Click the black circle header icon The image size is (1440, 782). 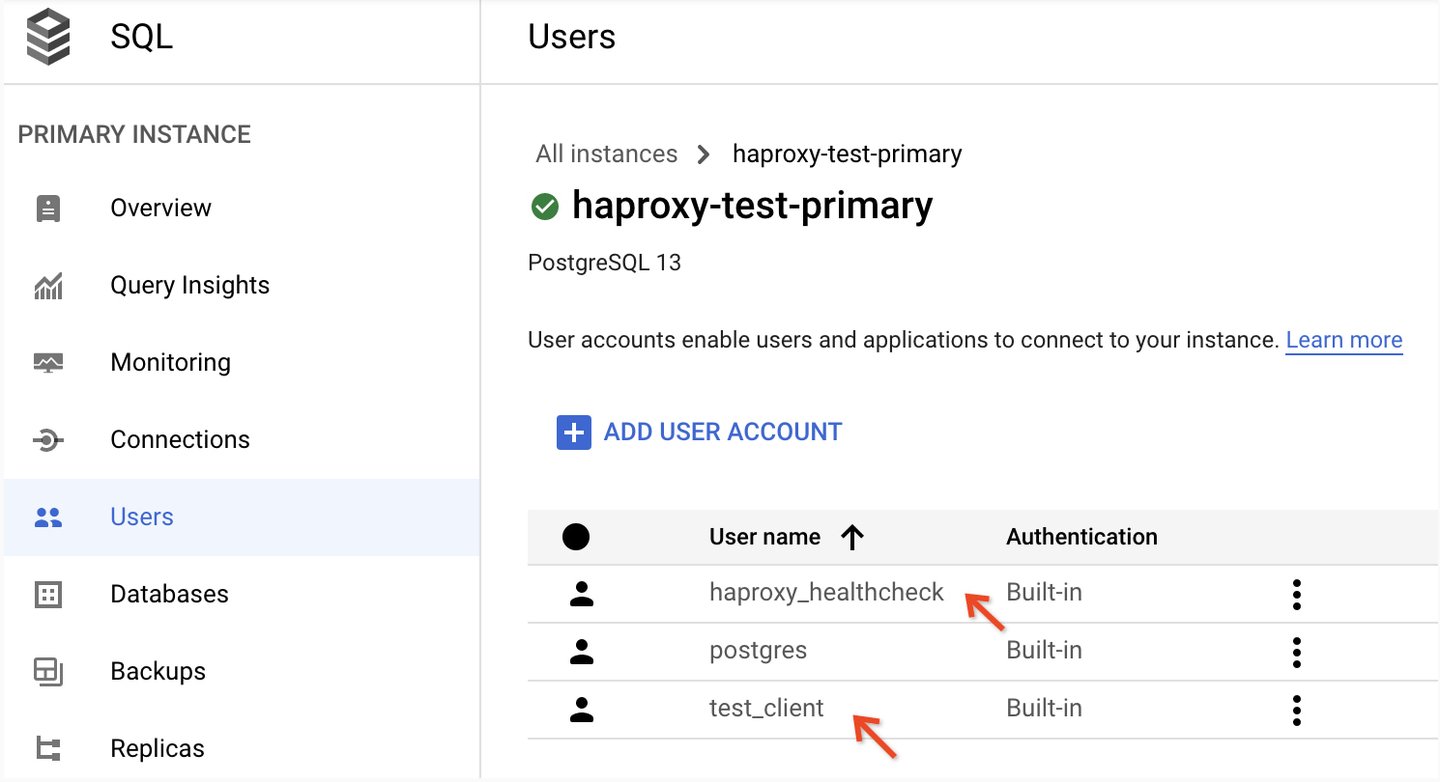pyautogui.click(x=576, y=537)
